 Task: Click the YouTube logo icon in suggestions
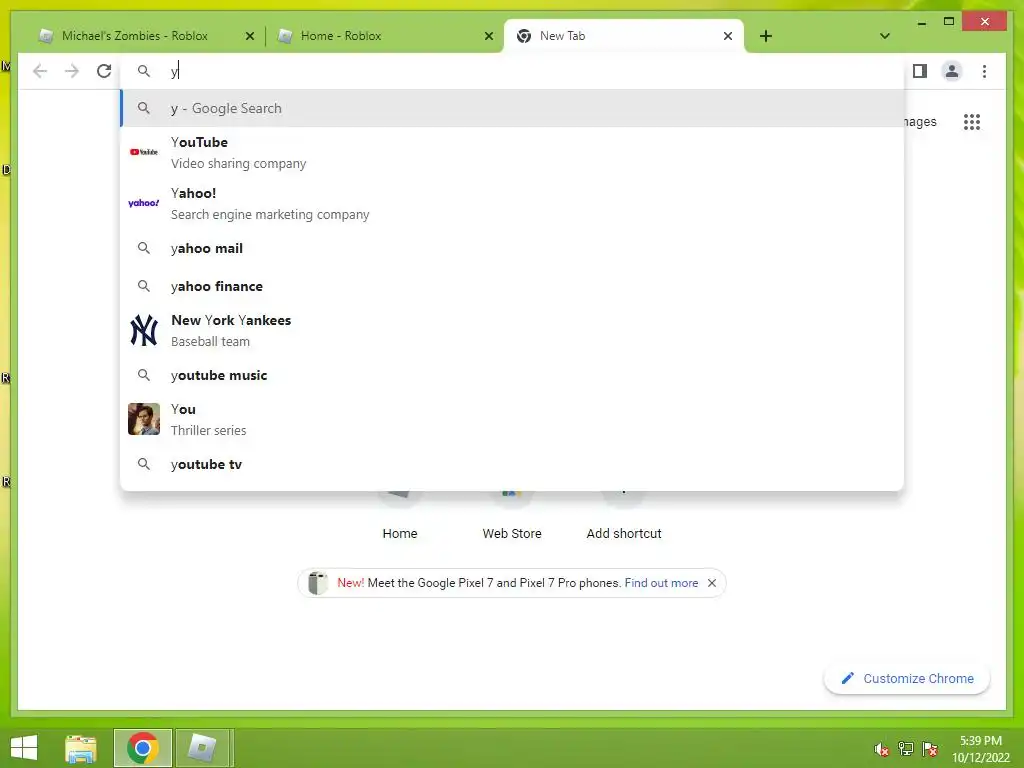144,152
